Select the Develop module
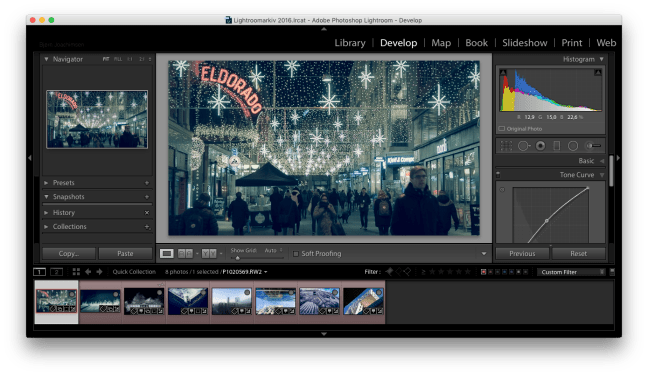Screen dimensions: 648x375 click(398, 43)
